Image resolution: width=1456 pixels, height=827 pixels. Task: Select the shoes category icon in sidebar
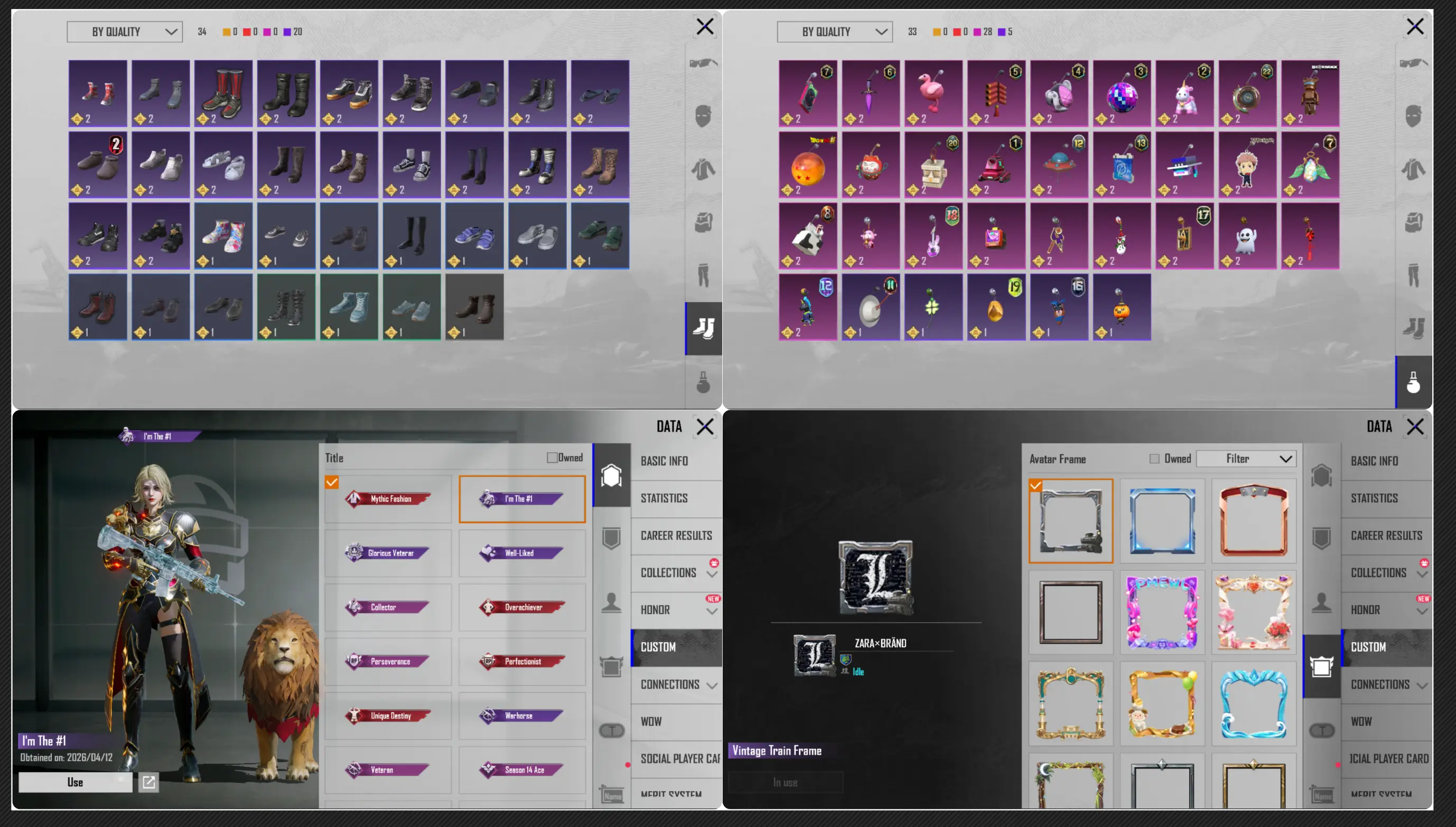(703, 328)
